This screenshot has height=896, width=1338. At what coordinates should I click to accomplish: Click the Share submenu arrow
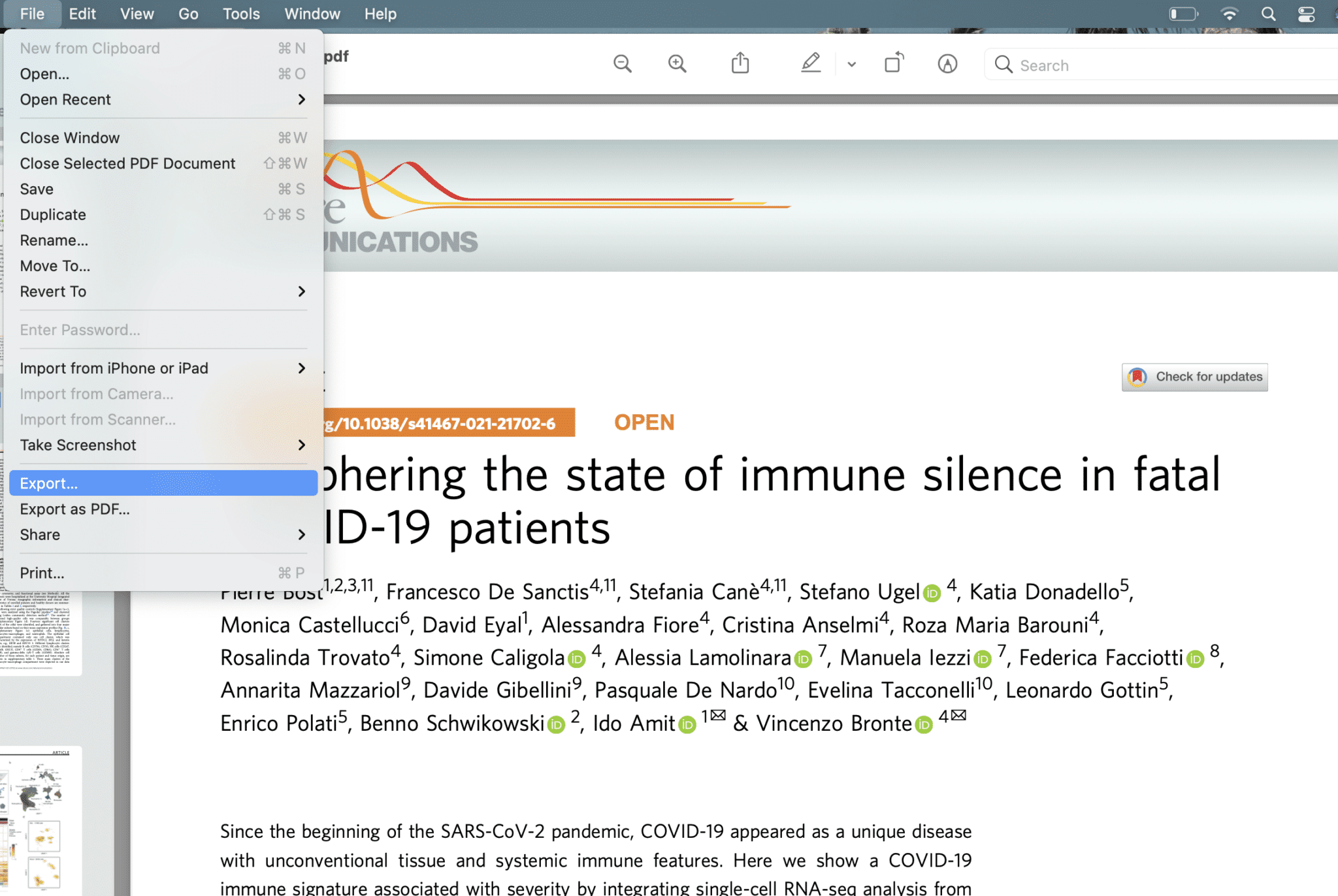coord(299,534)
